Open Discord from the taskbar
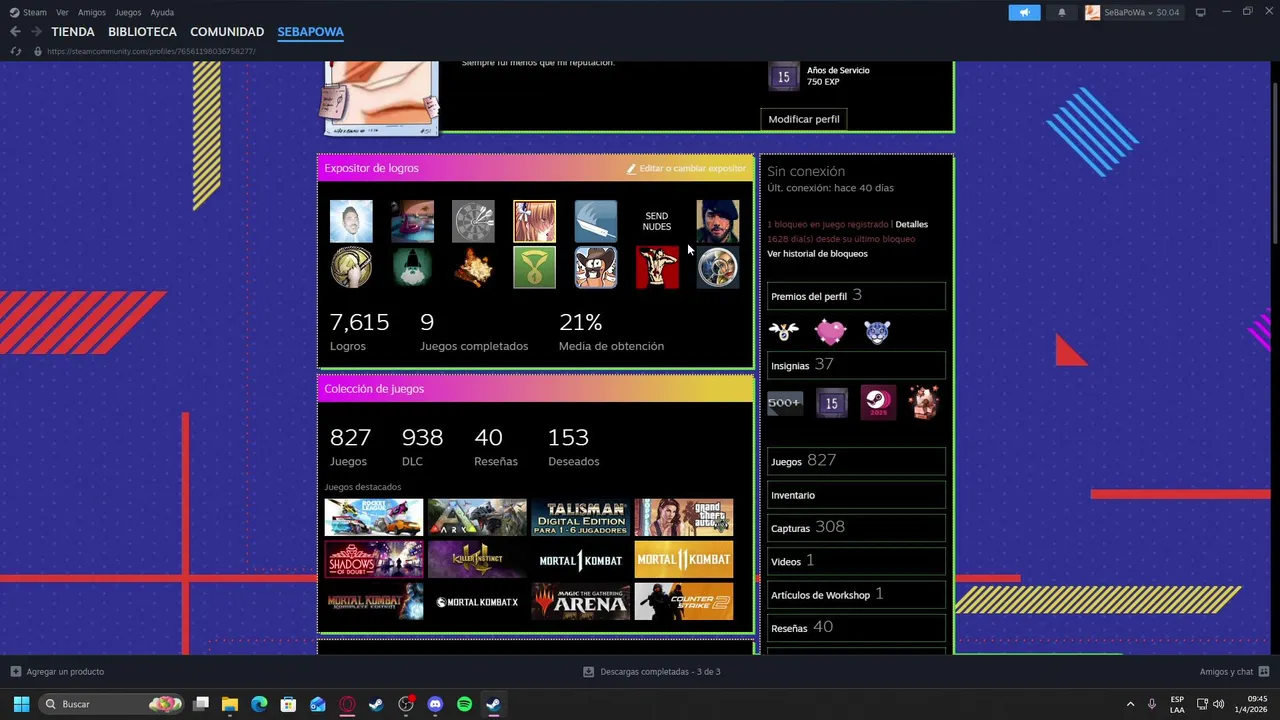1280x720 pixels. tap(435, 704)
